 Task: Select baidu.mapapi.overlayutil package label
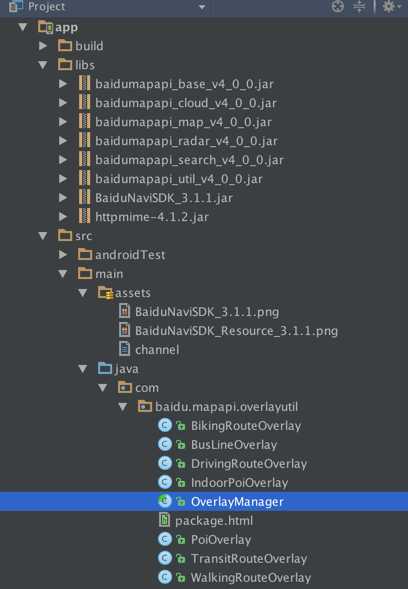click(227, 407)
